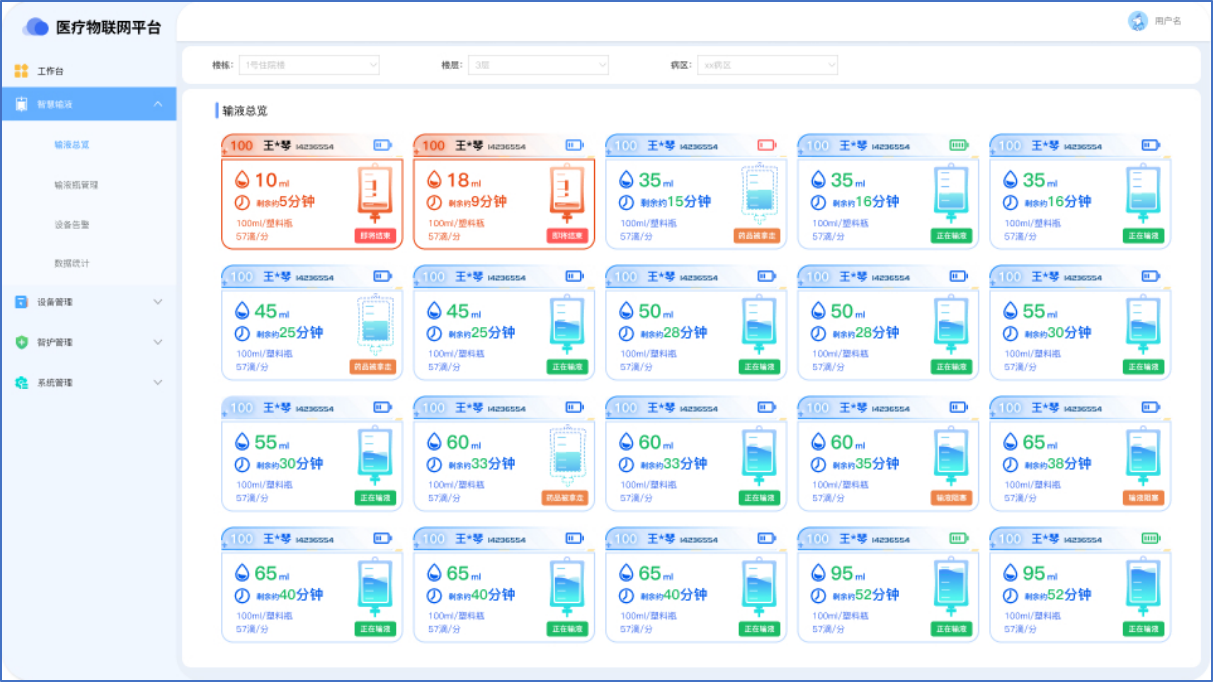Collapse the 智慧输液 menu section
Image resolution: width=1213 pixels, height=682 pixels.
click(x=158, y=104)
